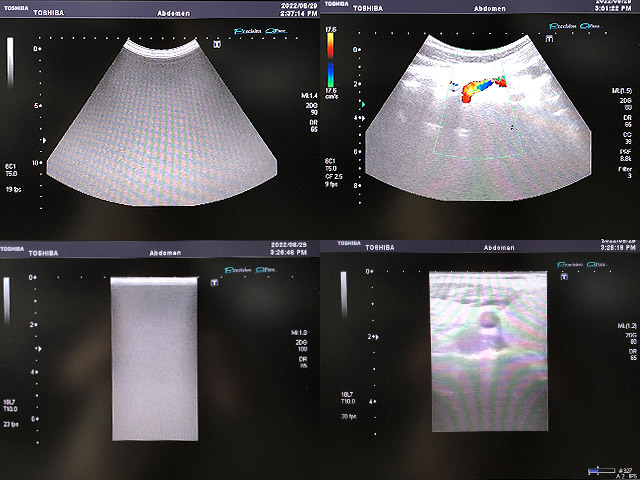
Task: Click the Filter 3 value in the Doppler scan
Action: tap(625, 172)
